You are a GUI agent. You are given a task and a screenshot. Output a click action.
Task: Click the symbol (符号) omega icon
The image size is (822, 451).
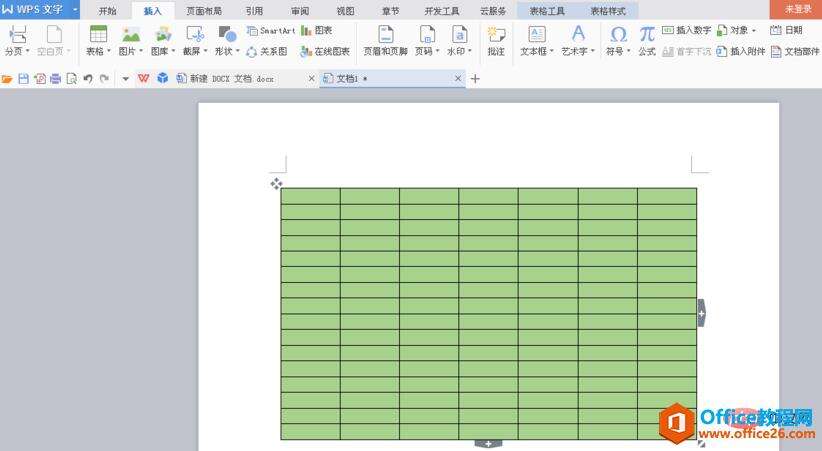tap(618, 35)
